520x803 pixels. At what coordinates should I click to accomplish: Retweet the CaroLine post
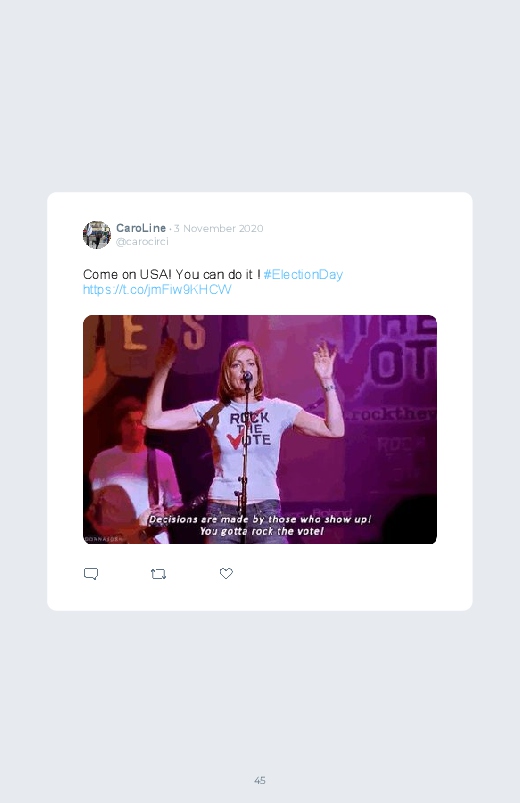click(158, 574)
